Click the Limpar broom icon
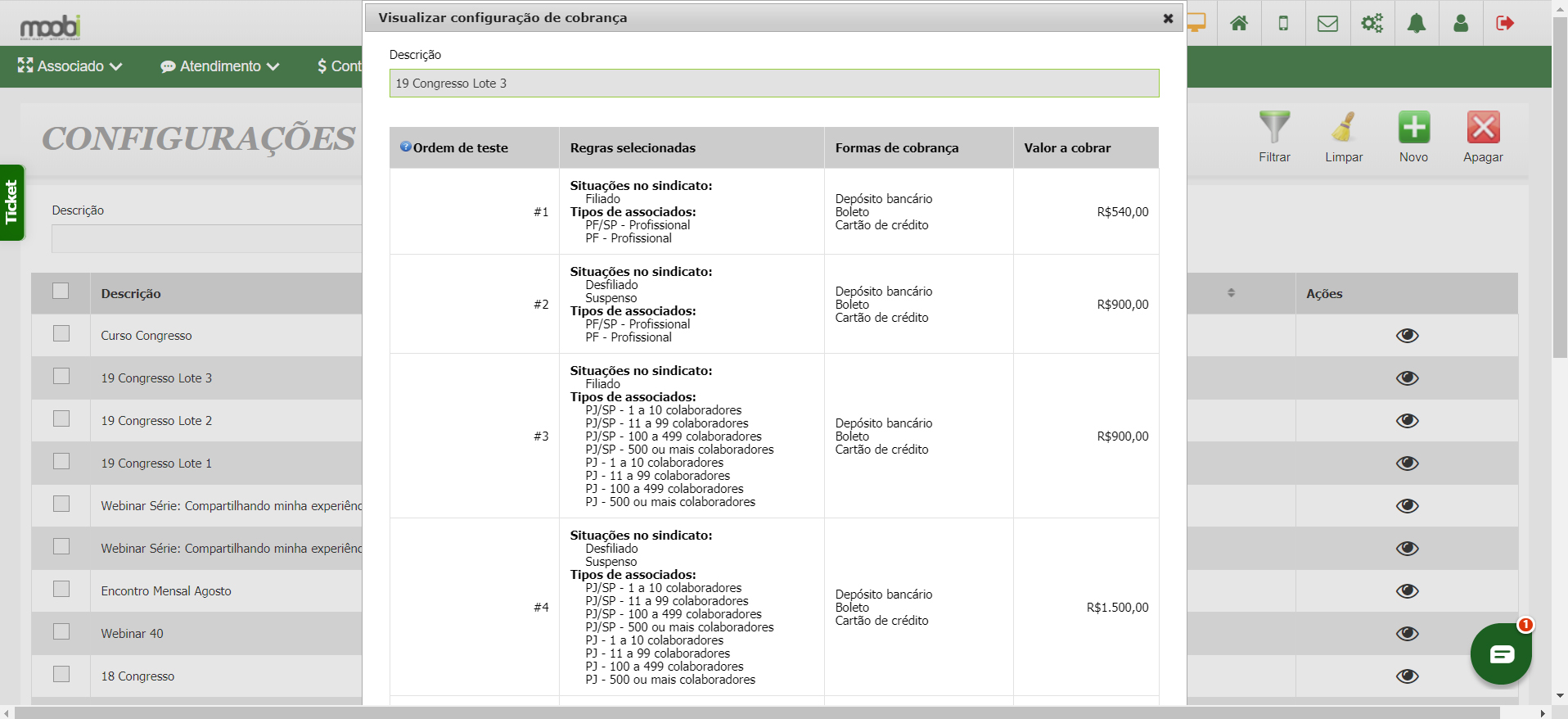This screenshot has width=1568, height=719. click(1344, 128)
